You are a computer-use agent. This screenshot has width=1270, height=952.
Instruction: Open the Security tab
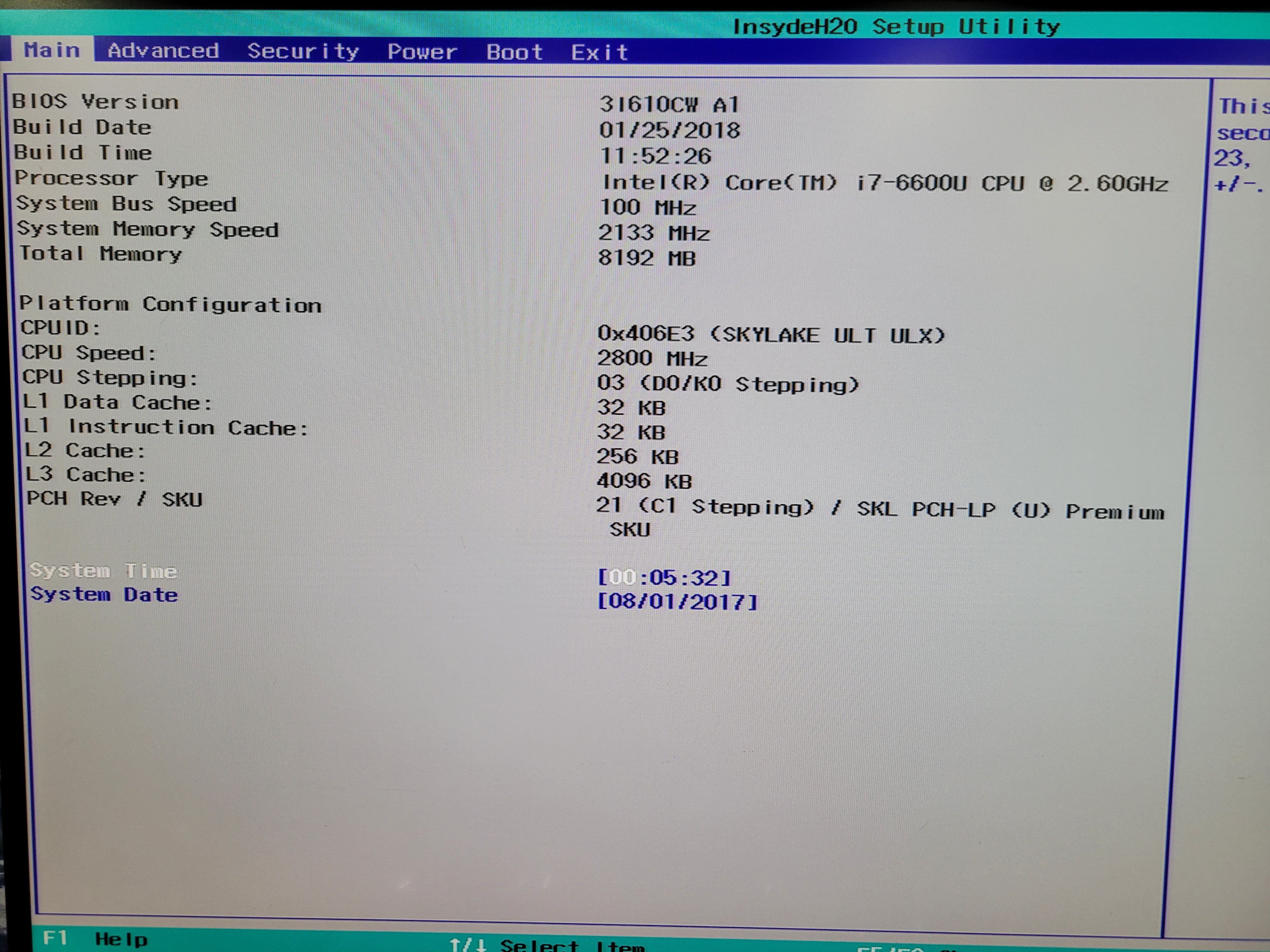pos(303,52)
